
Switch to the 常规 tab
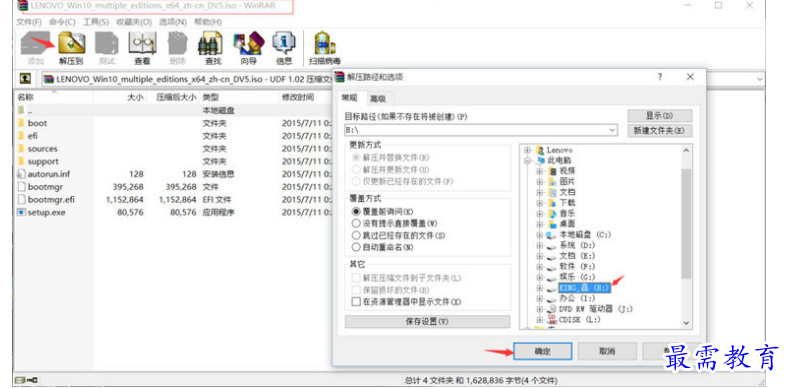(350, 97)
